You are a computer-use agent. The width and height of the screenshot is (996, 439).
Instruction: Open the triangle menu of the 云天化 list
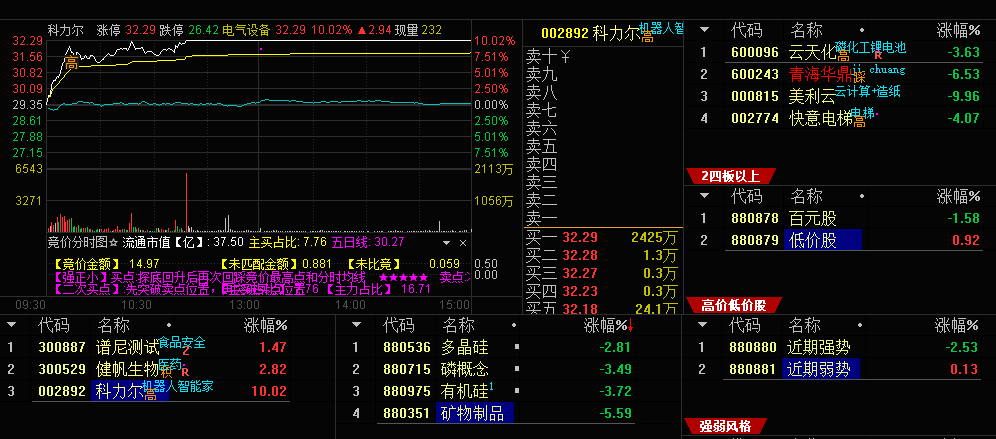click(x=704, y=30)
